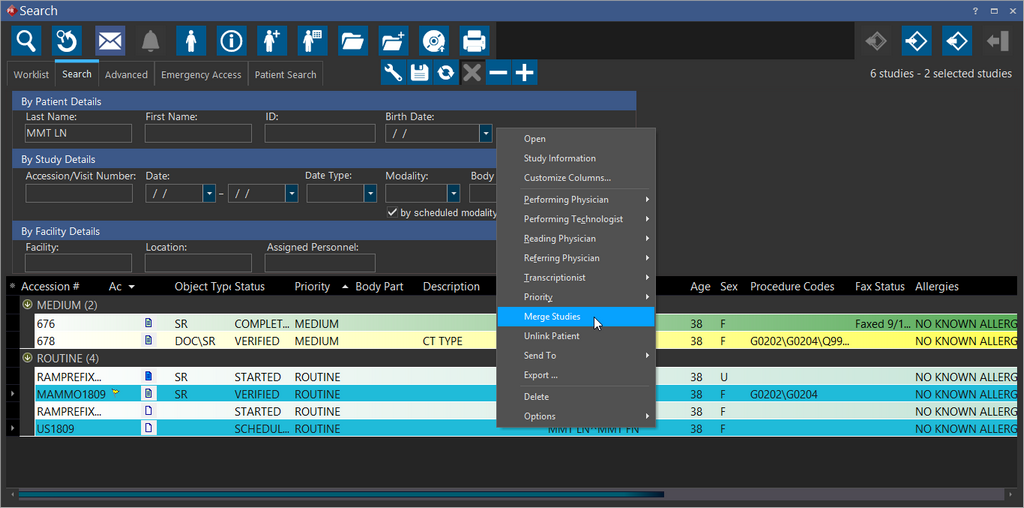Open the Emergency Access tab
The width and height of the screenshot is (1024, 508).
[201, 75]
